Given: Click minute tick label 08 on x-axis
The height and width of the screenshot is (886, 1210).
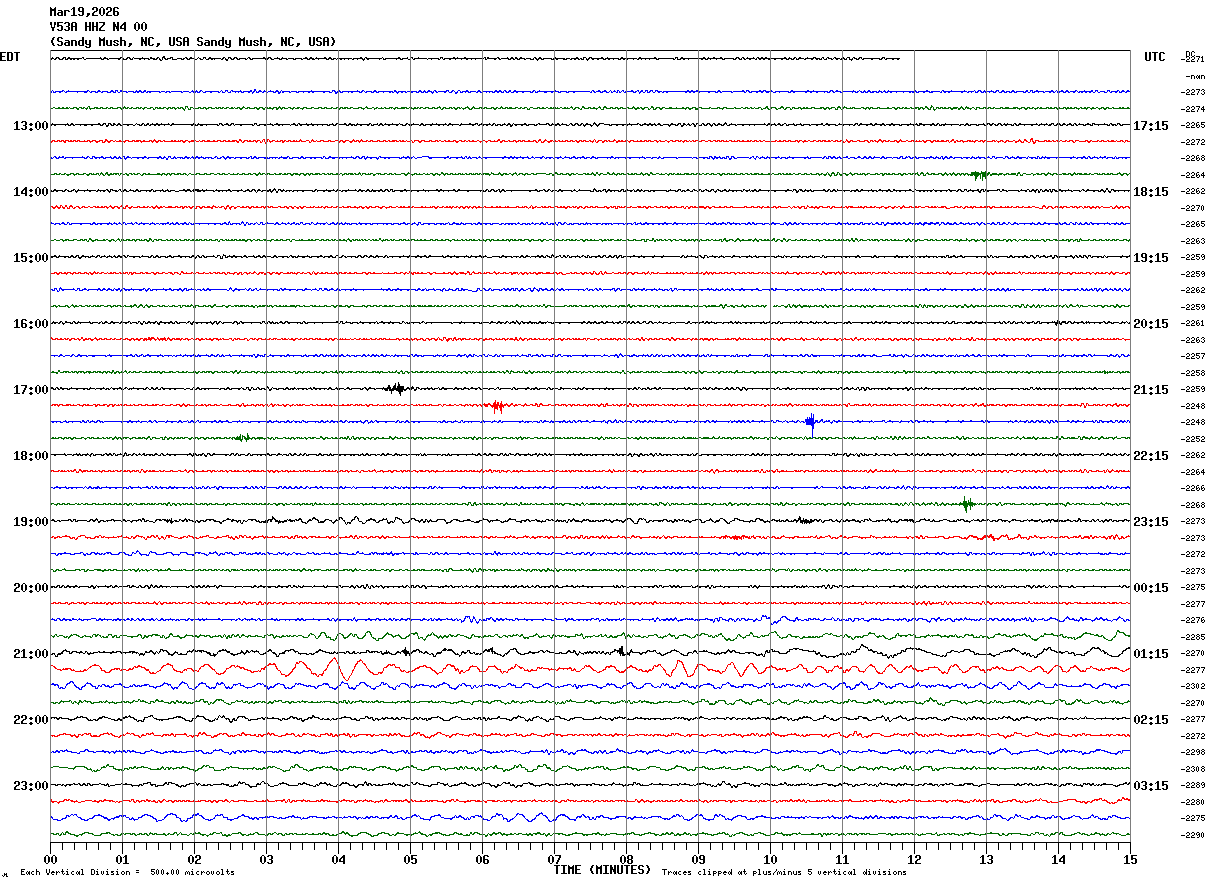Looking at the screenshot, I should click(626, 859).
